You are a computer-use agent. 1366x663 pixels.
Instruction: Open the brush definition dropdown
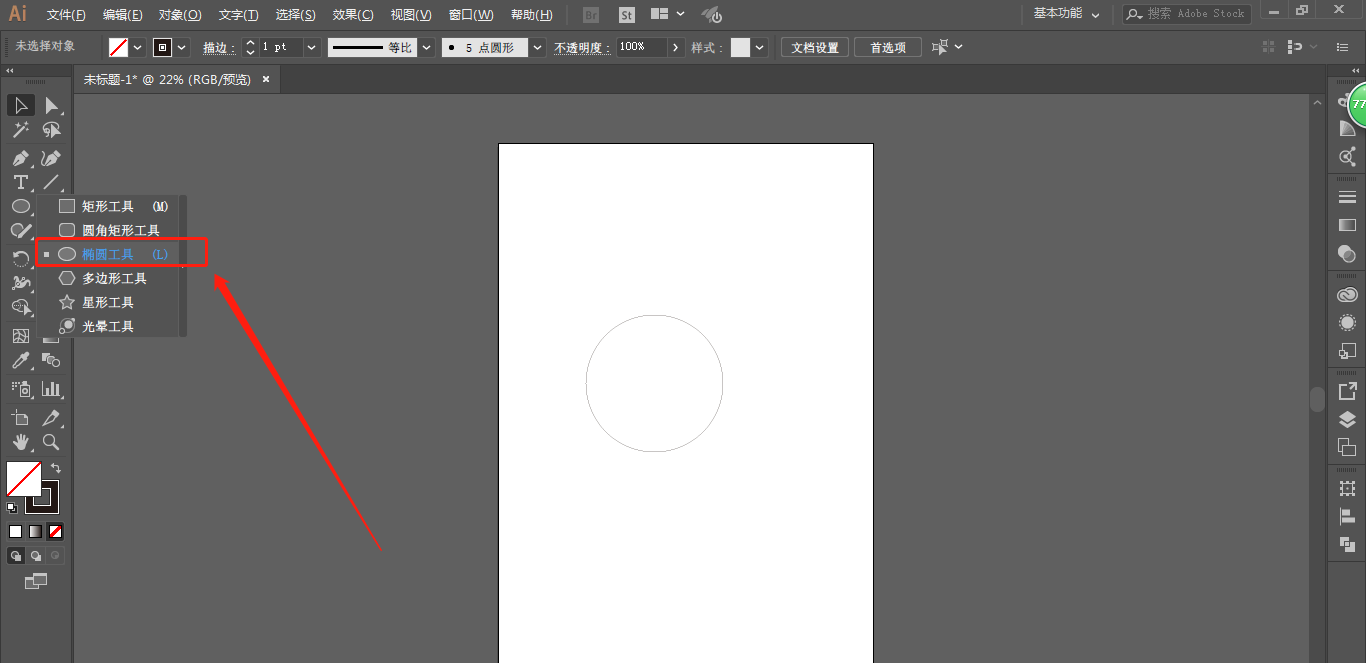tap(538, 47)
